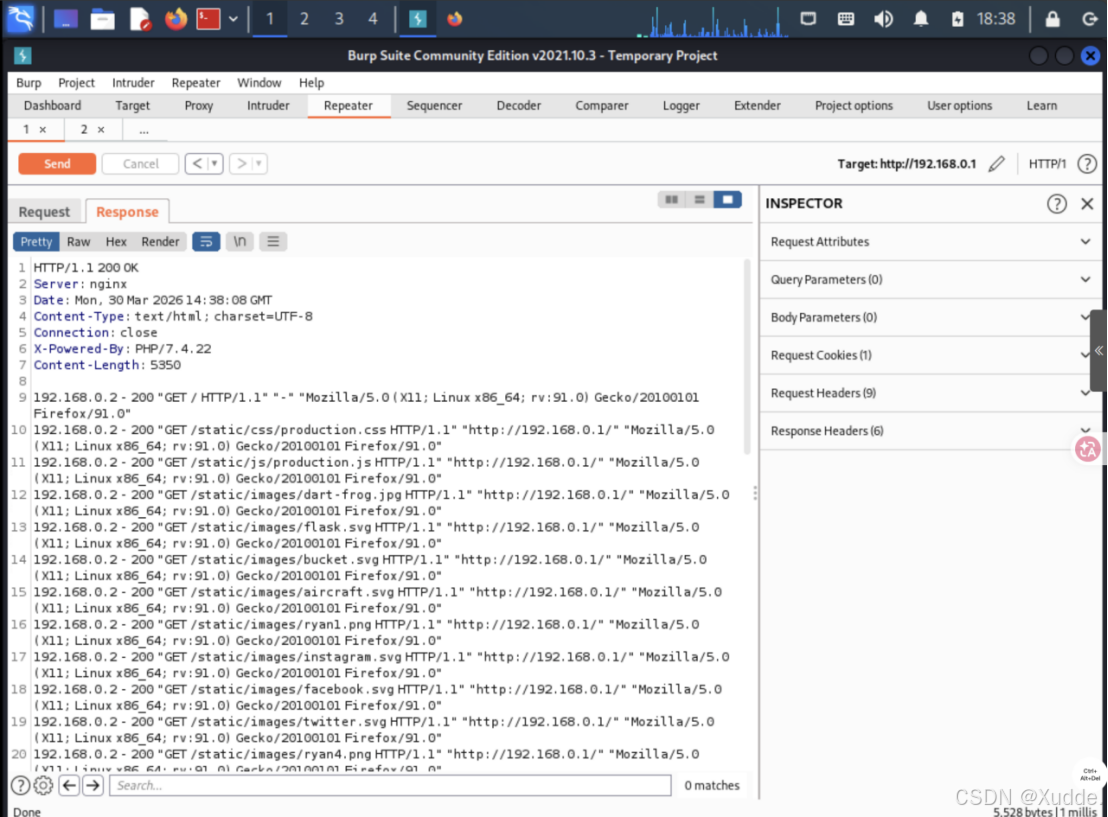Click the Send button
This screenshot has width=1108, height=817.
coord(57,163)
